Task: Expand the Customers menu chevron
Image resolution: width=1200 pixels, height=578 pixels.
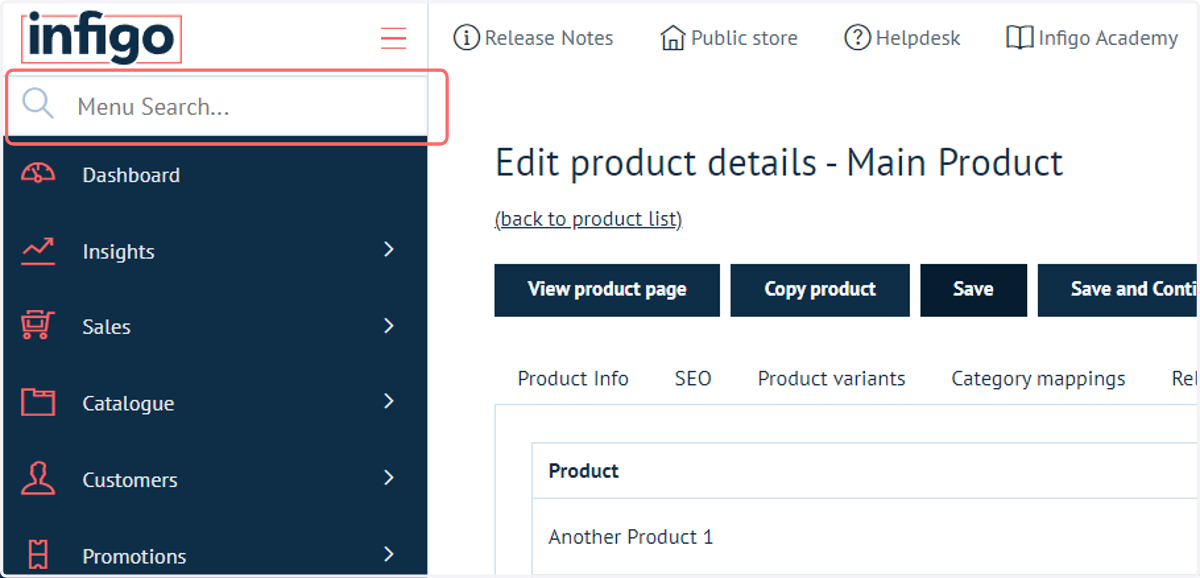Action: pos(389,478)
